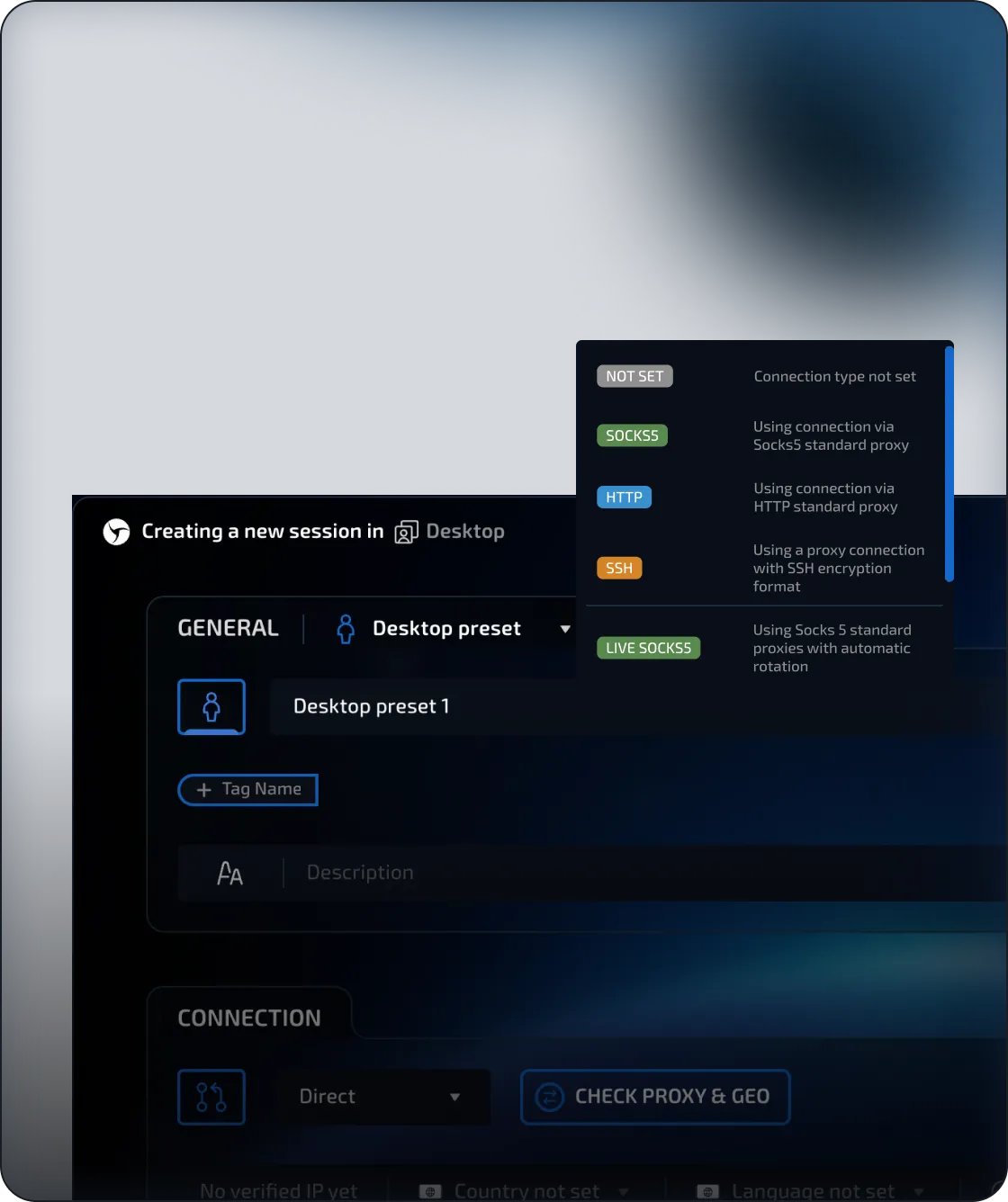
Task: Click 'Using connection via HTTP standard proxy' text
Action: pos(826,498)
